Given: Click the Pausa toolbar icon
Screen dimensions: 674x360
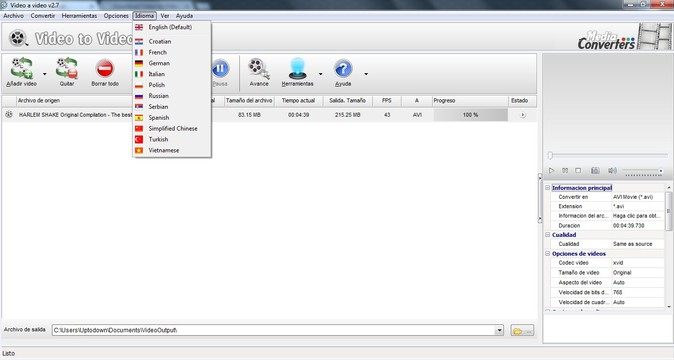Looking at the screenshot, I should click(x=221, y=68).
